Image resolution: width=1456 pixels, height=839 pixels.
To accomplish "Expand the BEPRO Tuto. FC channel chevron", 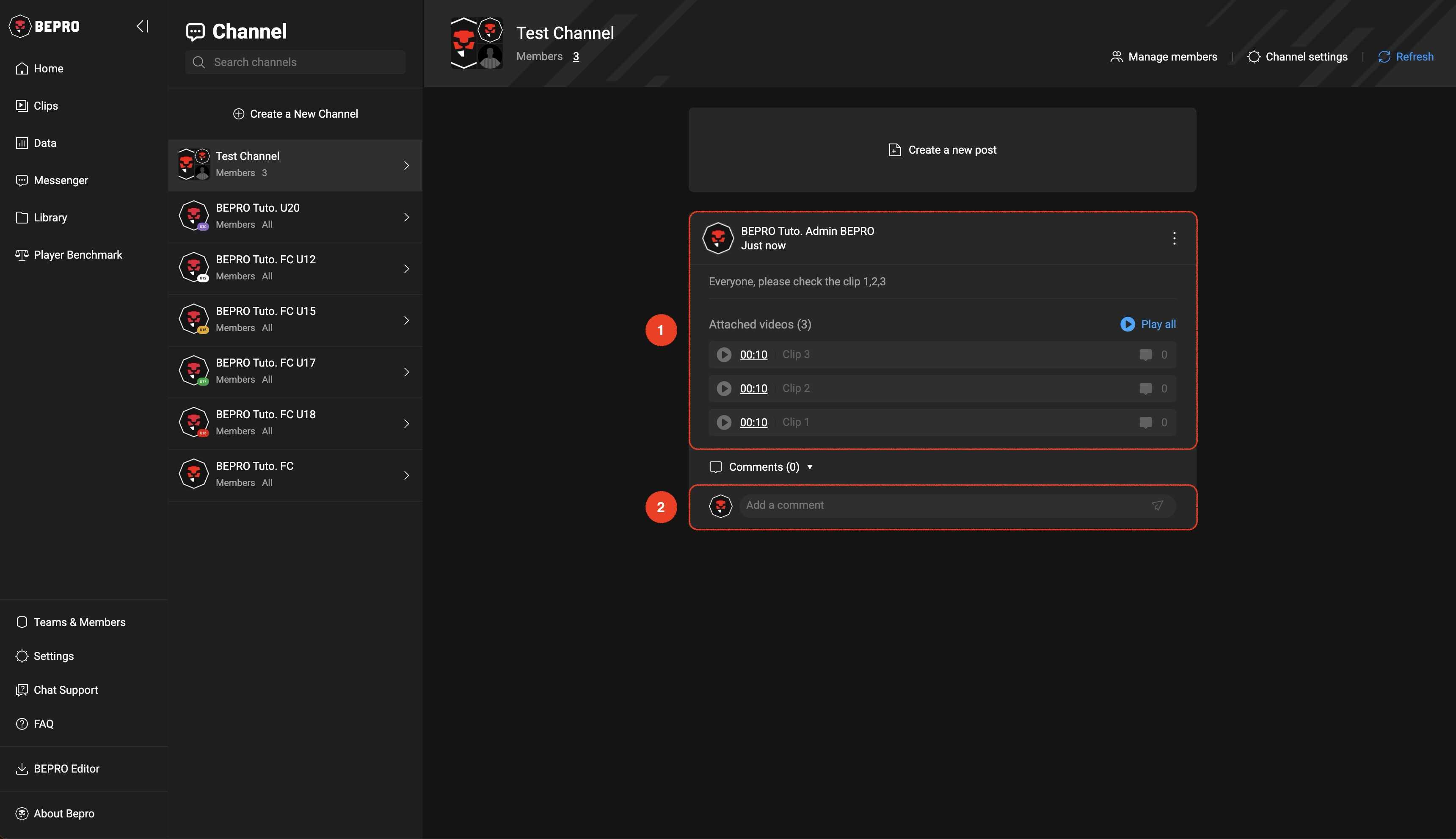I will (406, 475).
